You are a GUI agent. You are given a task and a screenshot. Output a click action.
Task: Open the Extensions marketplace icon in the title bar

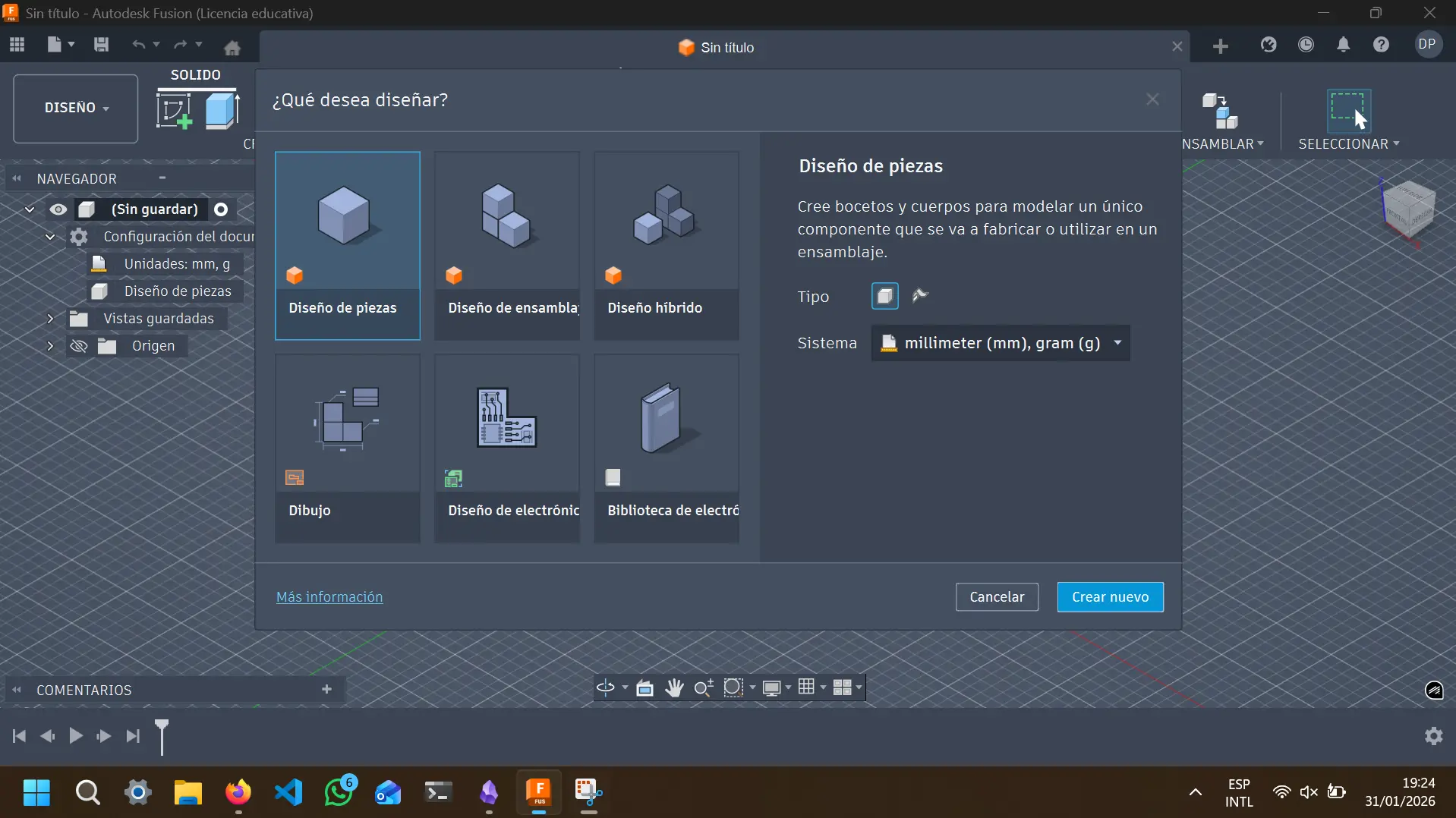tap(1269, 45)
